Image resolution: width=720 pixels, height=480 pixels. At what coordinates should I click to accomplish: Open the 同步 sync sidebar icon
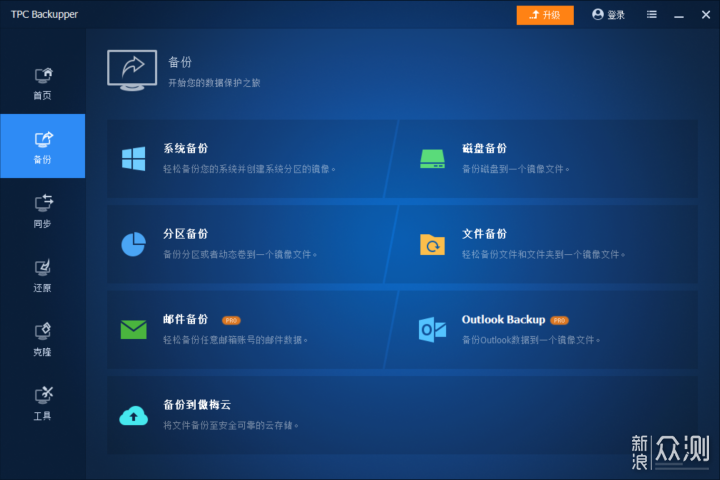(x=43, y=203)
